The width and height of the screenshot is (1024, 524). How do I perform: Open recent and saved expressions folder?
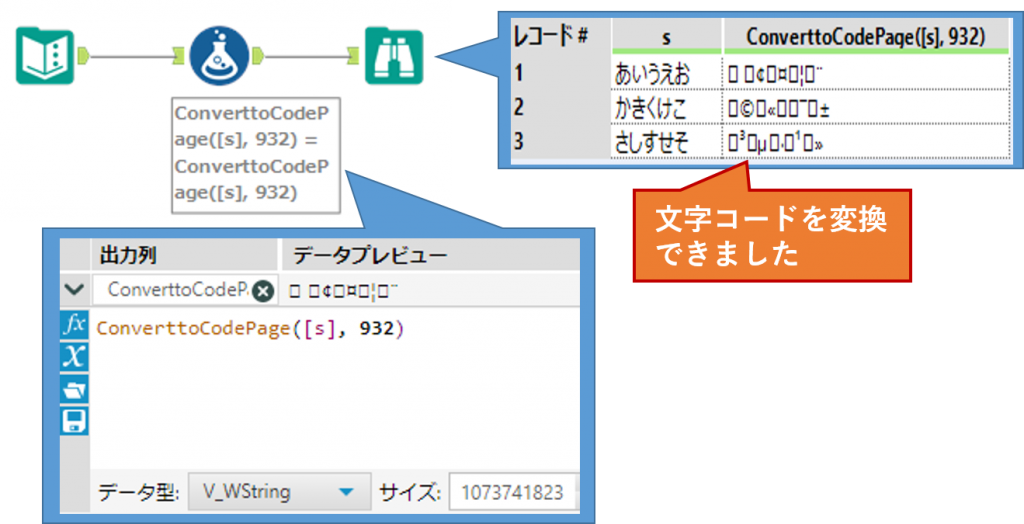[x=75, y=388]
